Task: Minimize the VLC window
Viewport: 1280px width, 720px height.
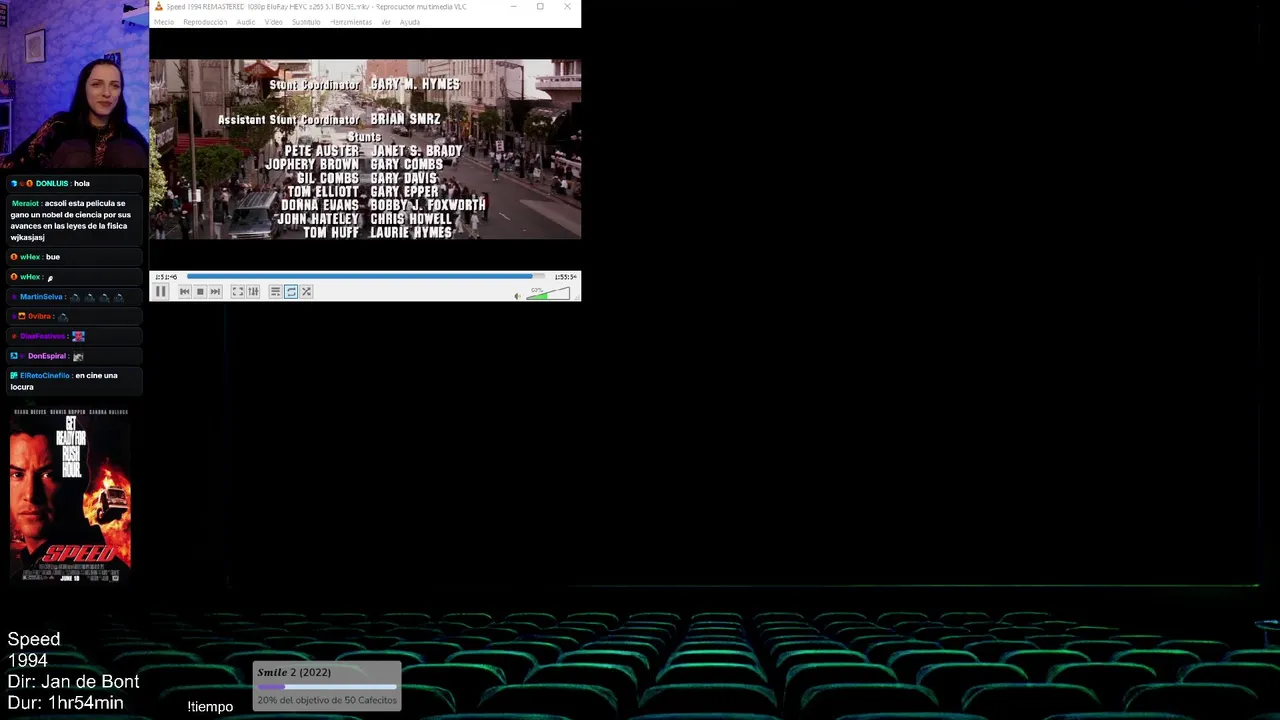Action: click(x=514, y=7)
